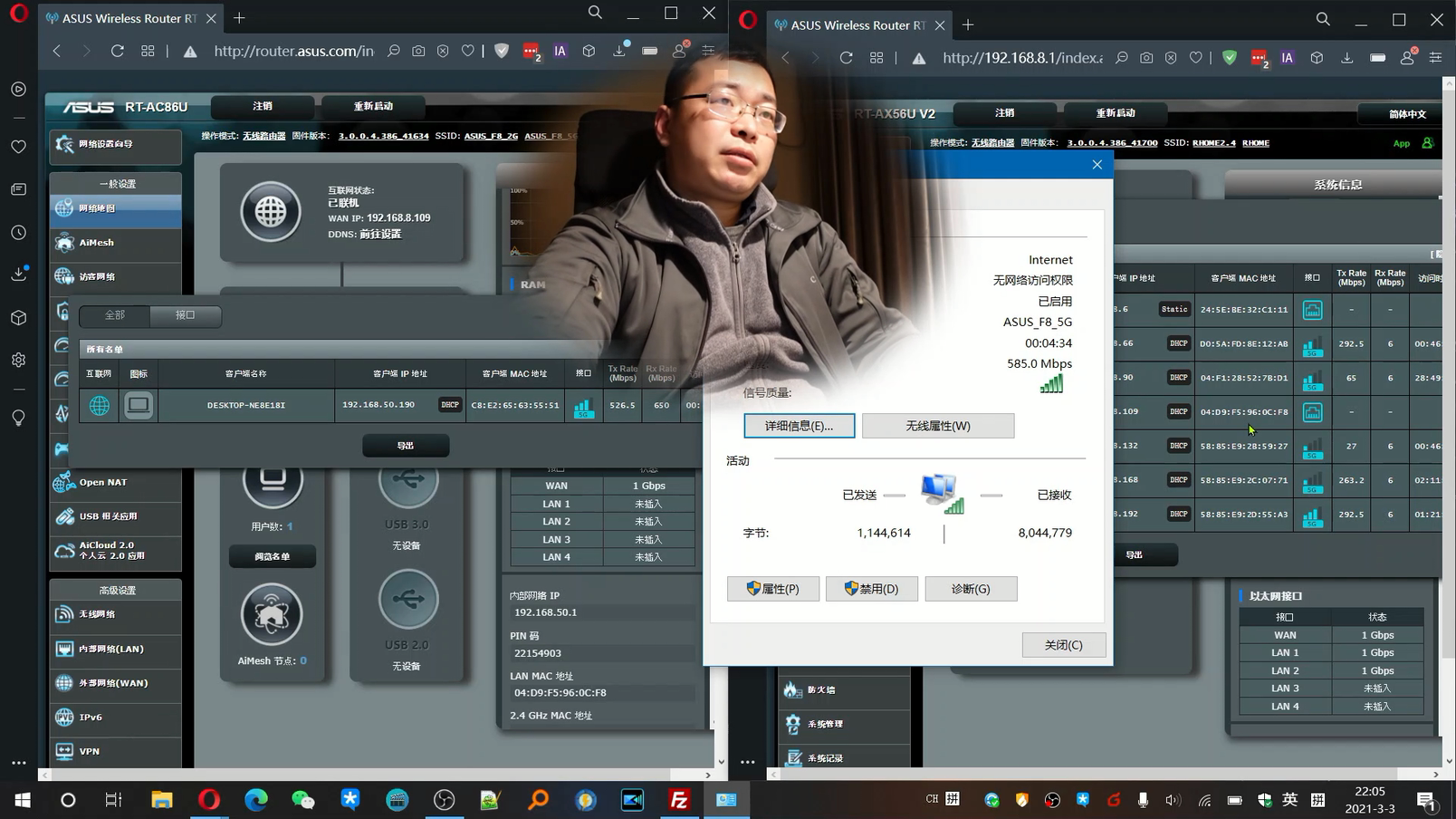Screen dimensions: 1456x819
Task: Click 注销 button on RT-AX56U V2 page
Action: [1005, 113]
